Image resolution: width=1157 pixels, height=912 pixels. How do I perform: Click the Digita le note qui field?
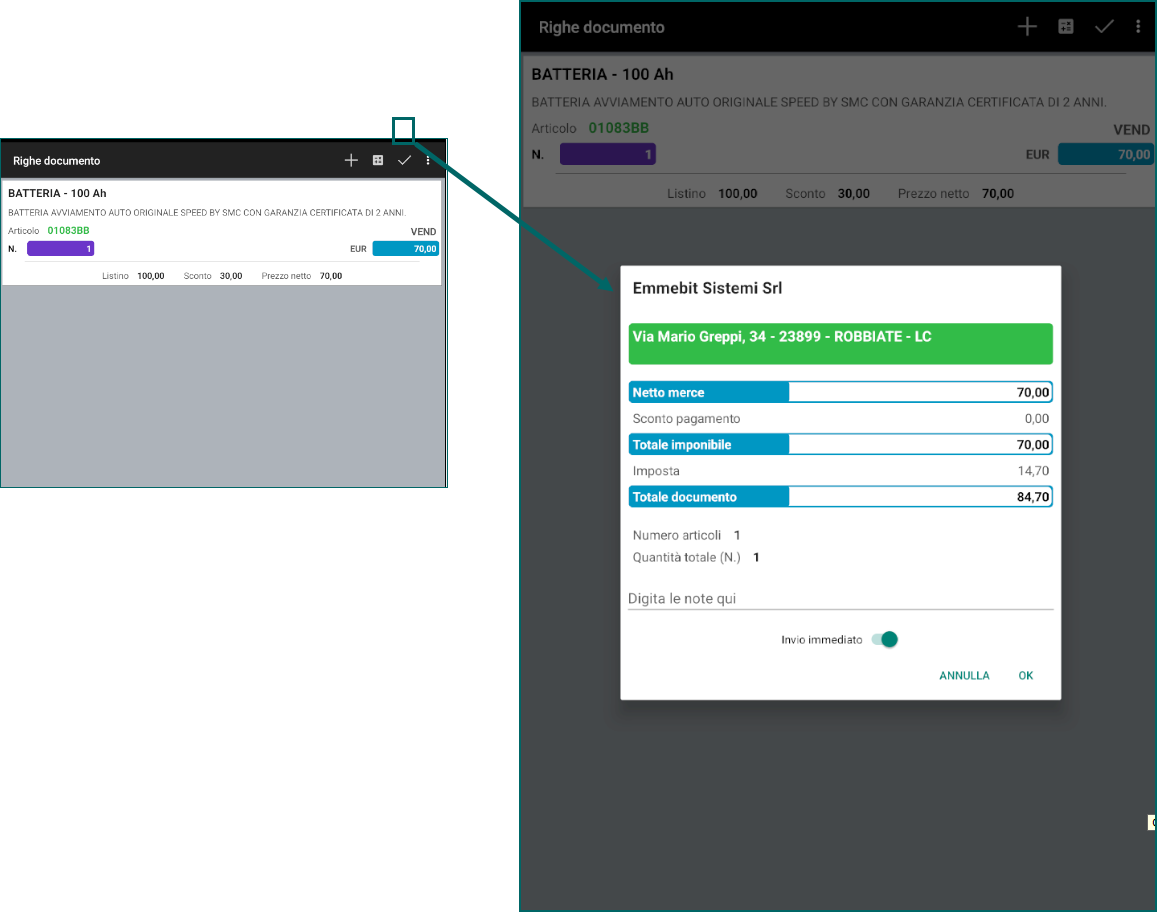tap(840, 598)
